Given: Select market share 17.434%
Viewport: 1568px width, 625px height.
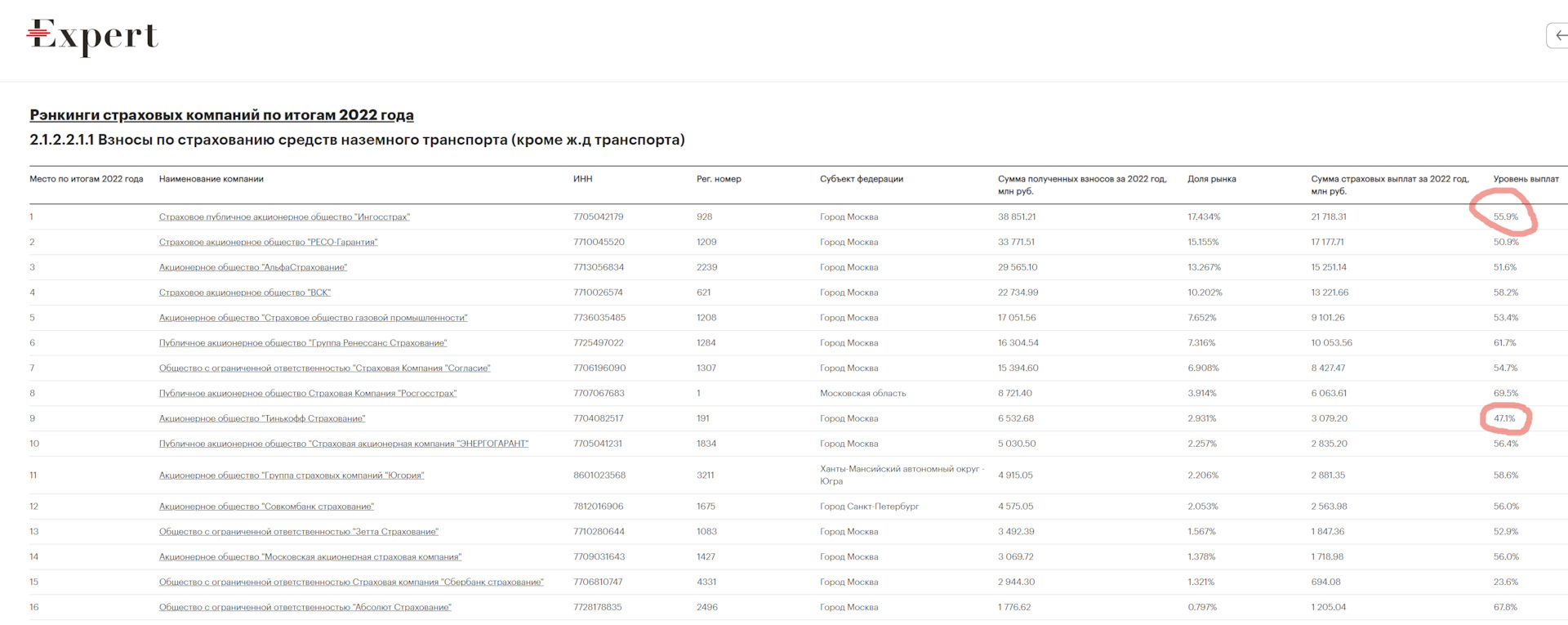Looking at the screenshot, I should coord(1205,217).
